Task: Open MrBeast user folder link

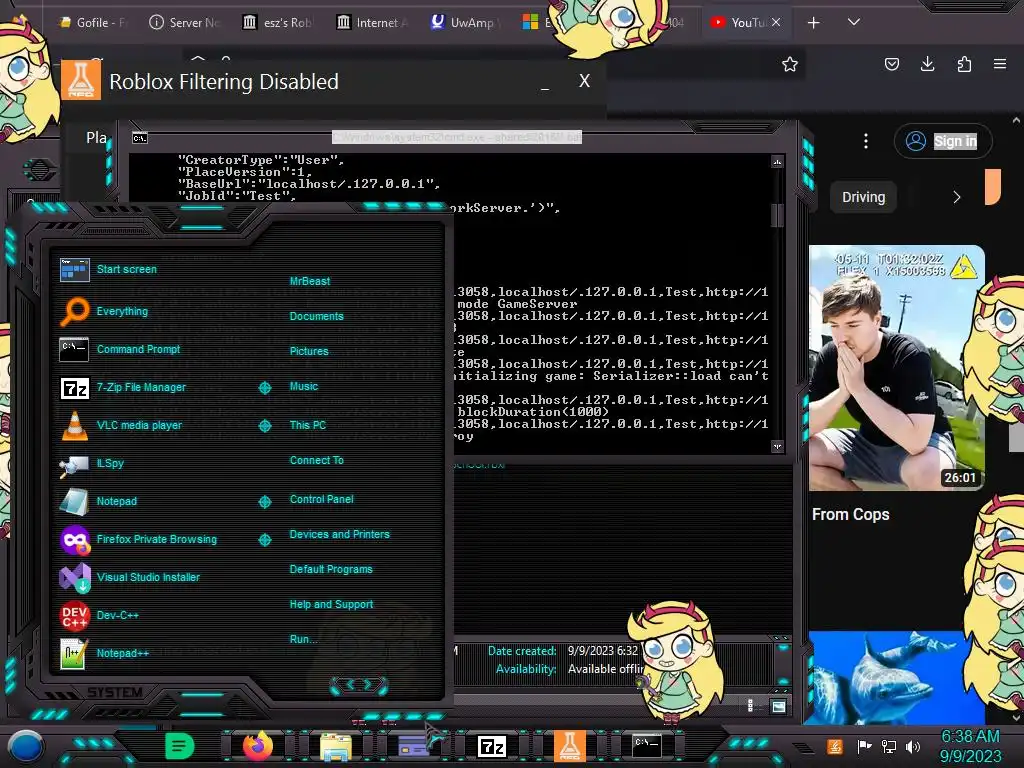Action: click(310, 281)
